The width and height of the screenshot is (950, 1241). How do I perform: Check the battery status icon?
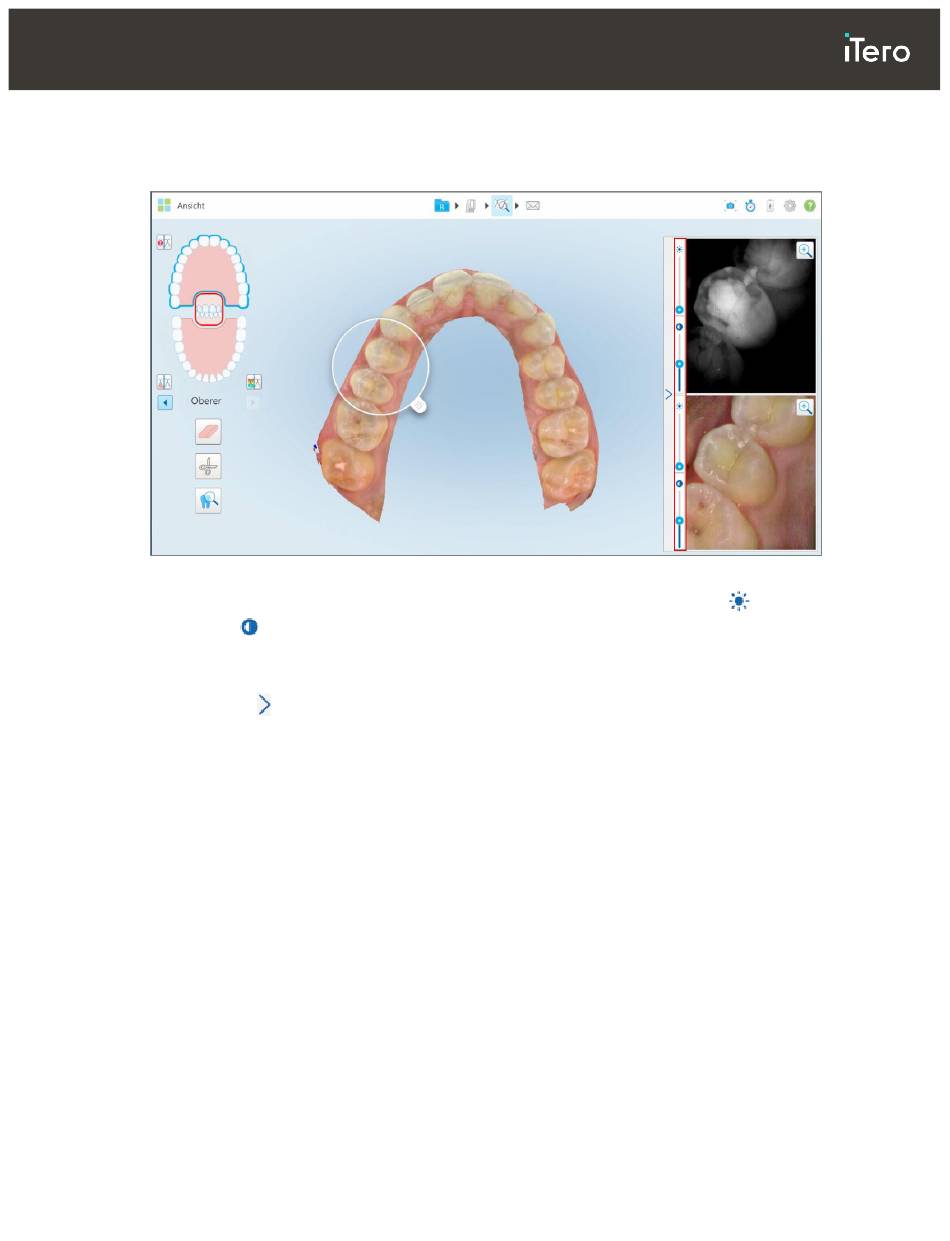770,205
